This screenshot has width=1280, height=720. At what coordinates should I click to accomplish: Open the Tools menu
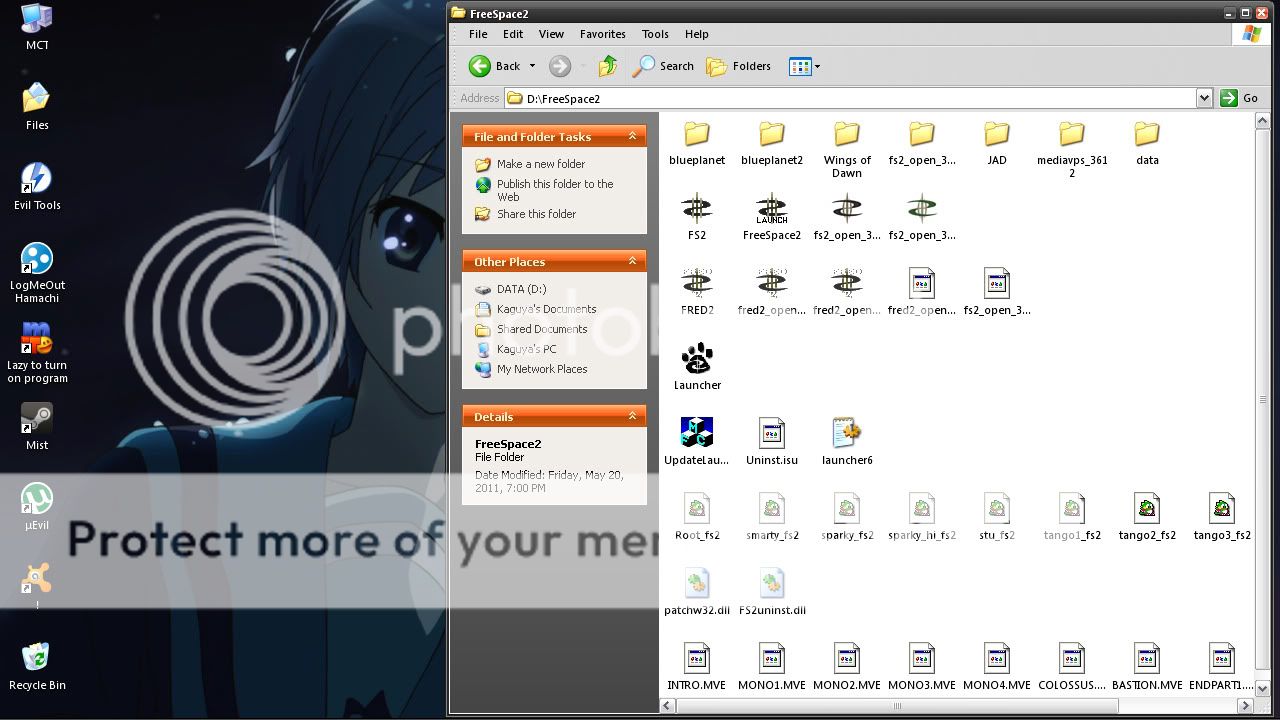pyautogui.click(x=655, y=34)
